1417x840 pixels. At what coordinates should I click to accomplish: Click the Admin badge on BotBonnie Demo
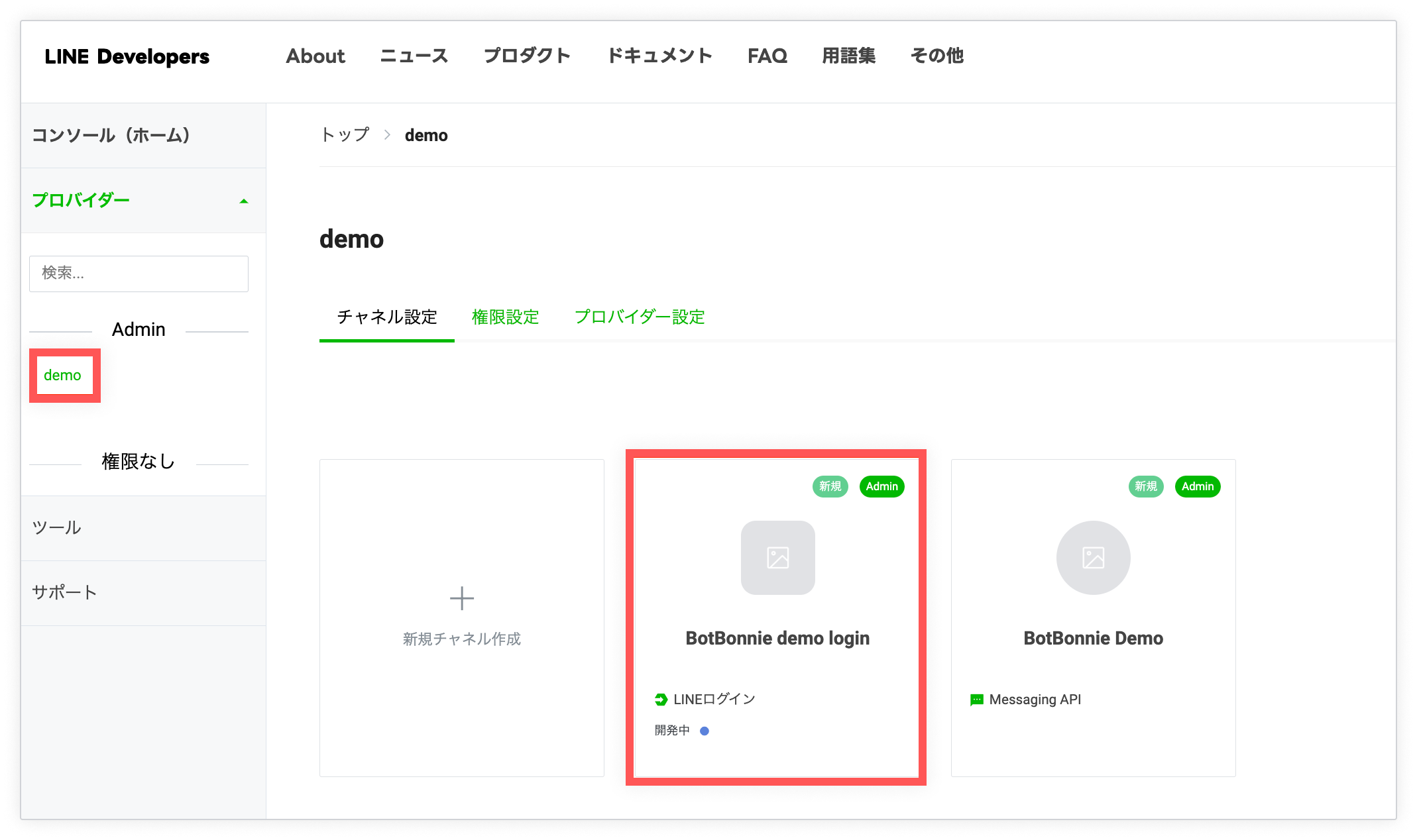click(x=1198, y=486)
